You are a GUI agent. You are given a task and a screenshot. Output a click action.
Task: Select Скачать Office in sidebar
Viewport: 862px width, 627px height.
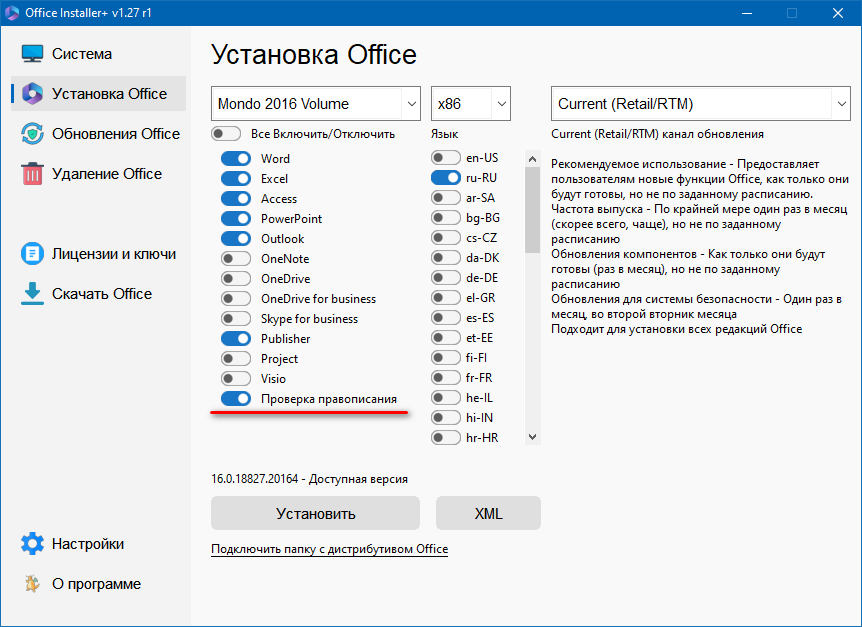[98, 294]
